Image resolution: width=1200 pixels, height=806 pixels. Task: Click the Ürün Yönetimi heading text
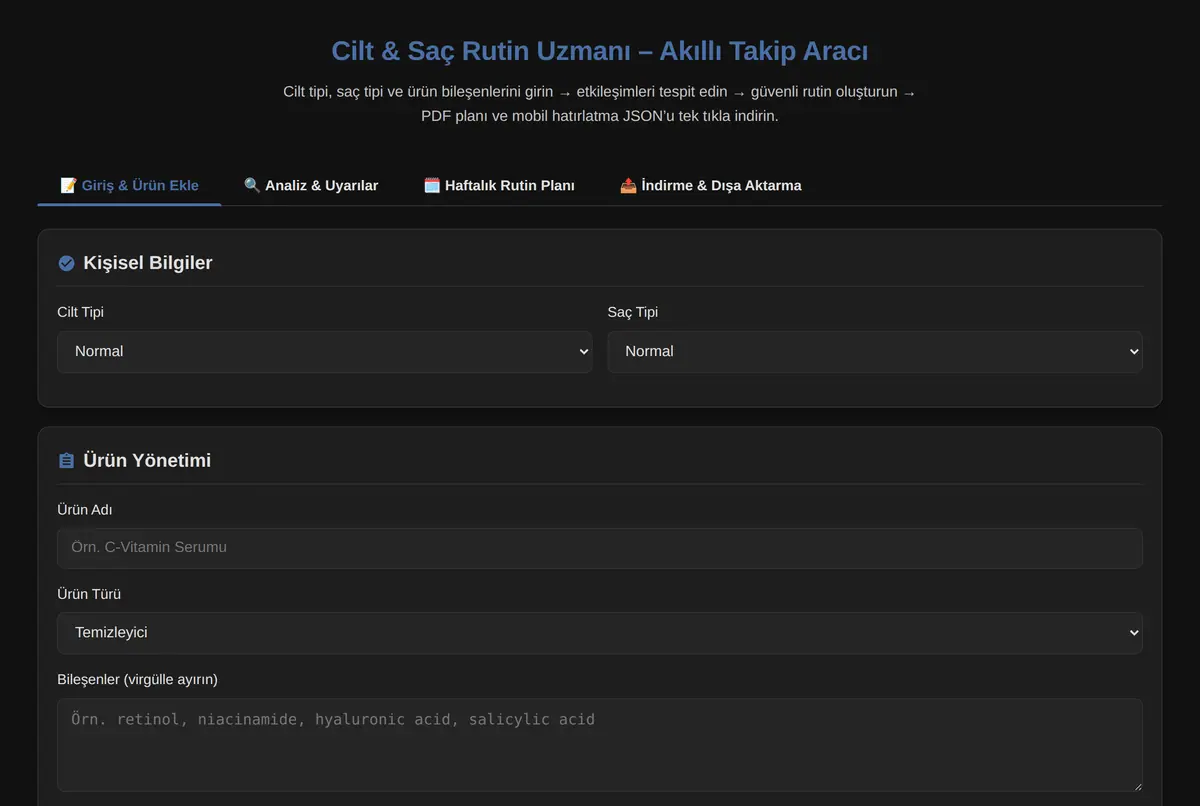147,461
